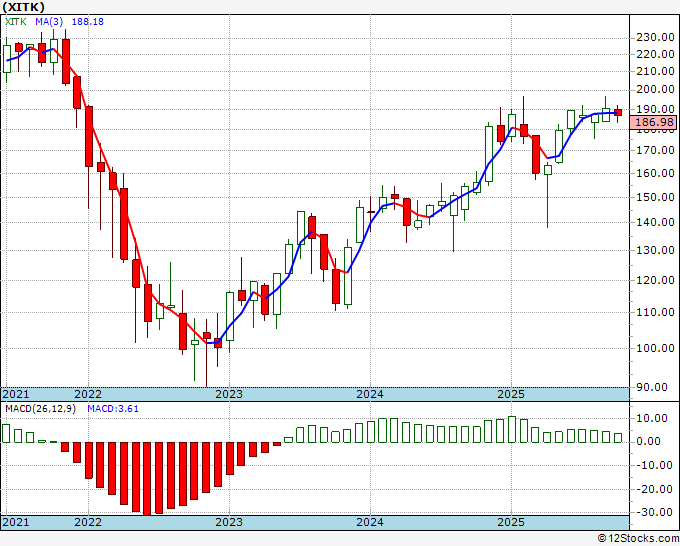680x546 pixels.
Task: Click the 200.00 price axis label
Action: pyautogui.click(x=655, y=90)
